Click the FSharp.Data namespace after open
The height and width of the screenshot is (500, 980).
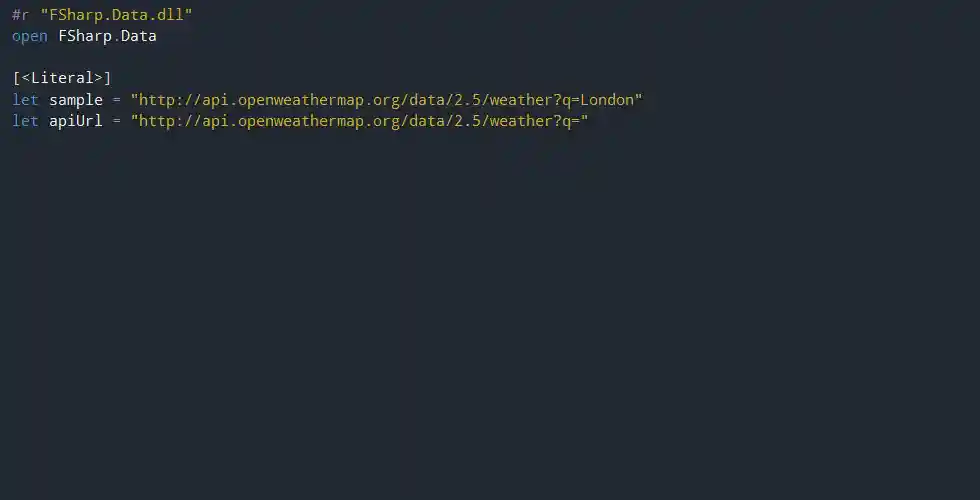click(x=108, y=36)
